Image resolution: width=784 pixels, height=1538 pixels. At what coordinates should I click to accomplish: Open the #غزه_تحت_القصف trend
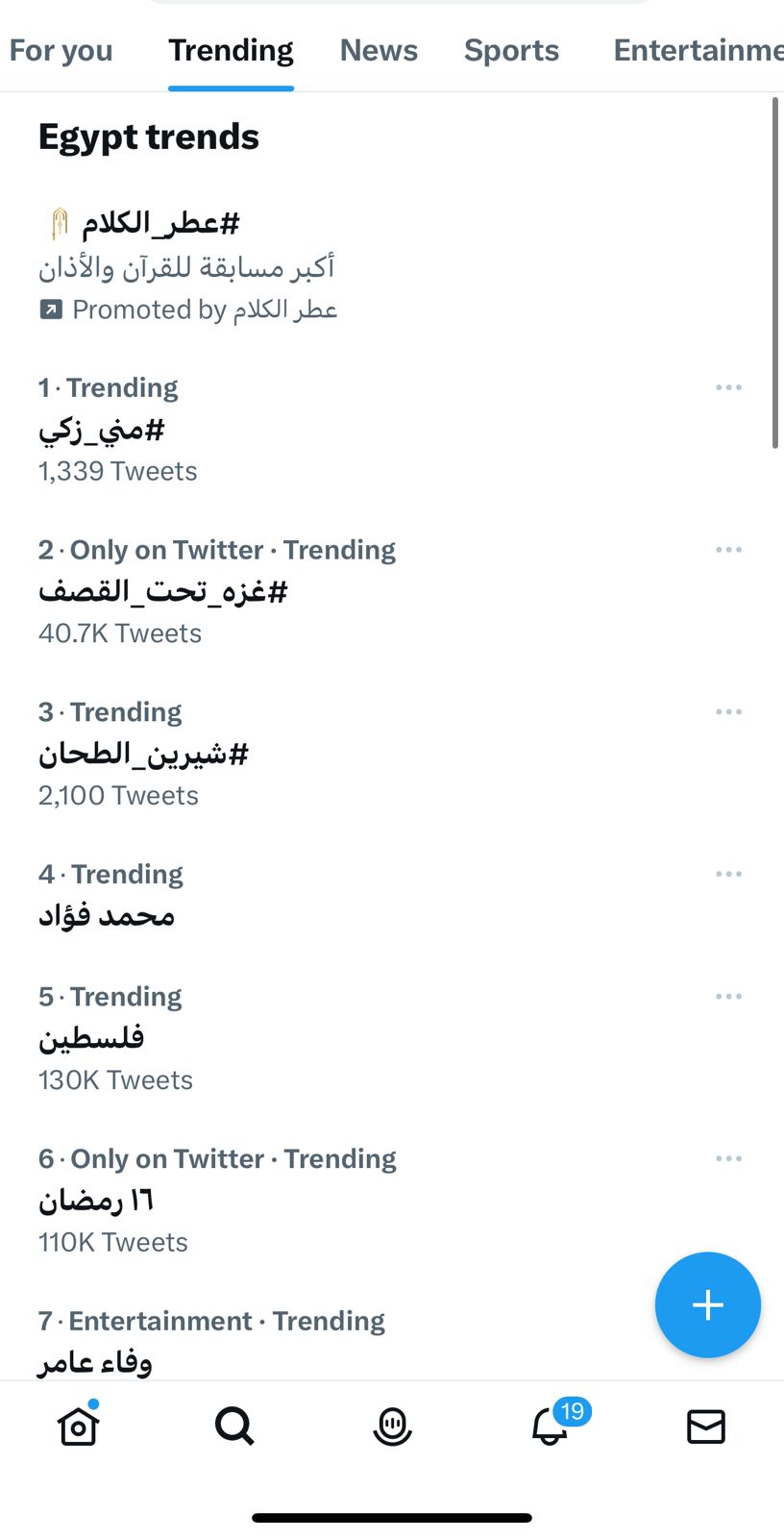(163, 591)
